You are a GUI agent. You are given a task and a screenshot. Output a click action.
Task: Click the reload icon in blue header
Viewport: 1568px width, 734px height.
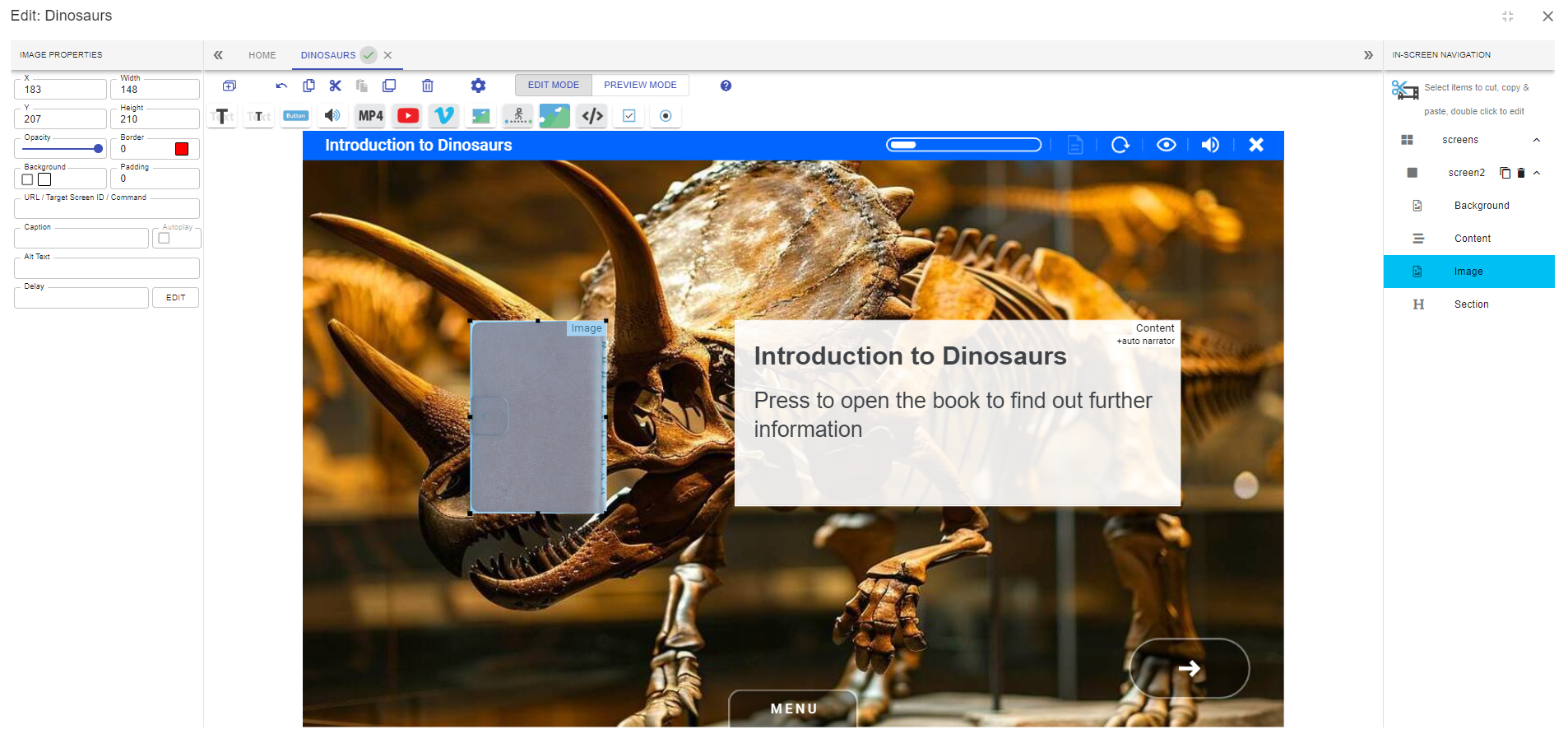point(1120,145)
